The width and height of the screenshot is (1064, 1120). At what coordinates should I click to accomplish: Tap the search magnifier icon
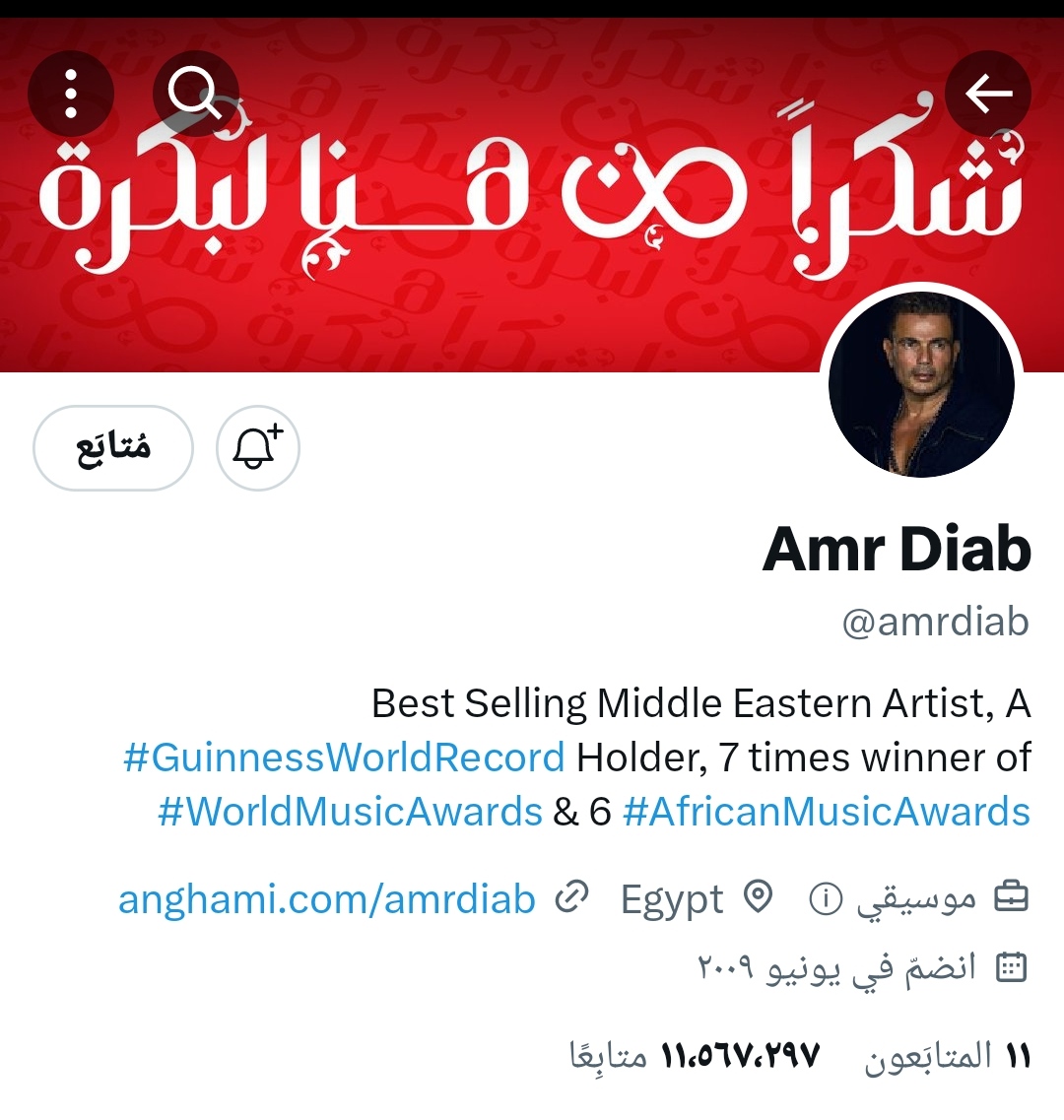point(195,94)
